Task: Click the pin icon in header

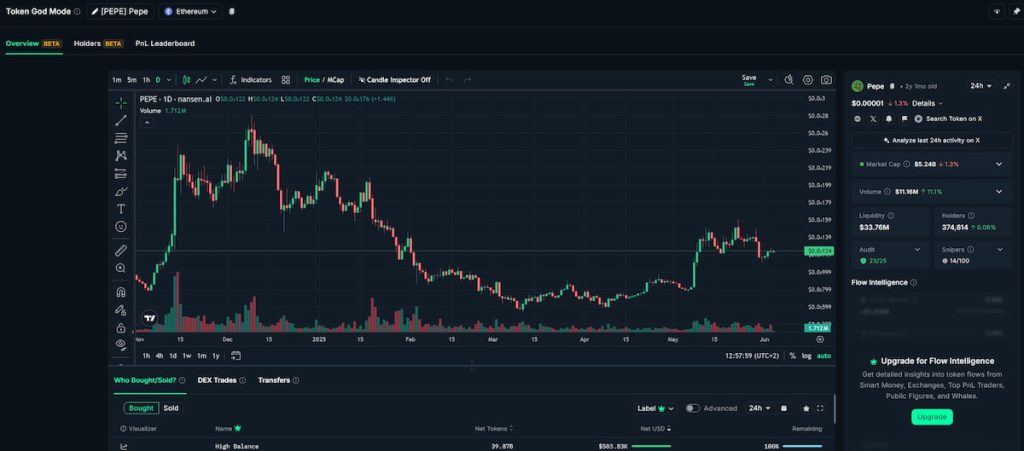Action: tap(1016, 12)
